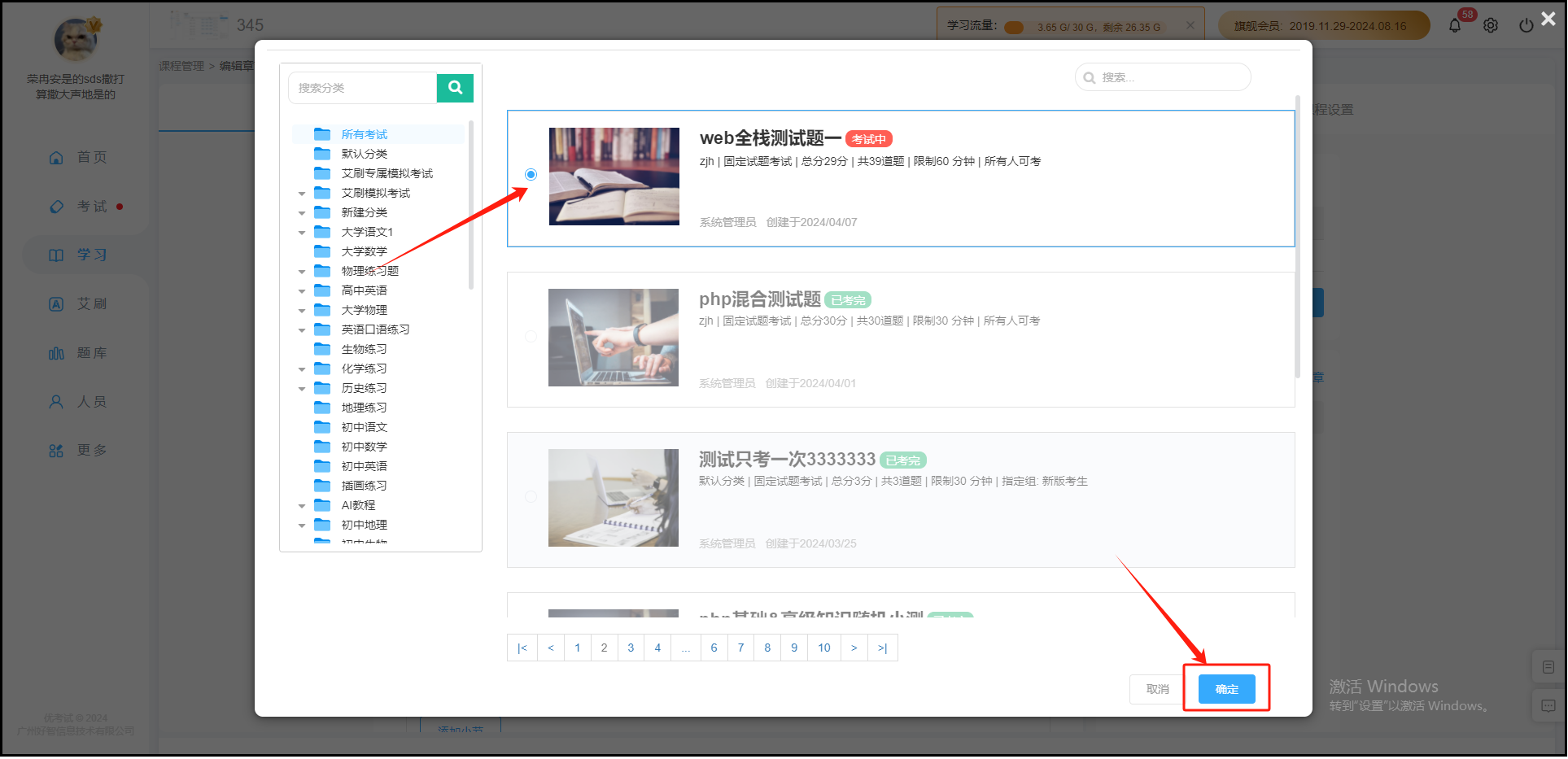Expand the 英语口语练习 tree node
The image size is (1568, 759).
(302, 330)
